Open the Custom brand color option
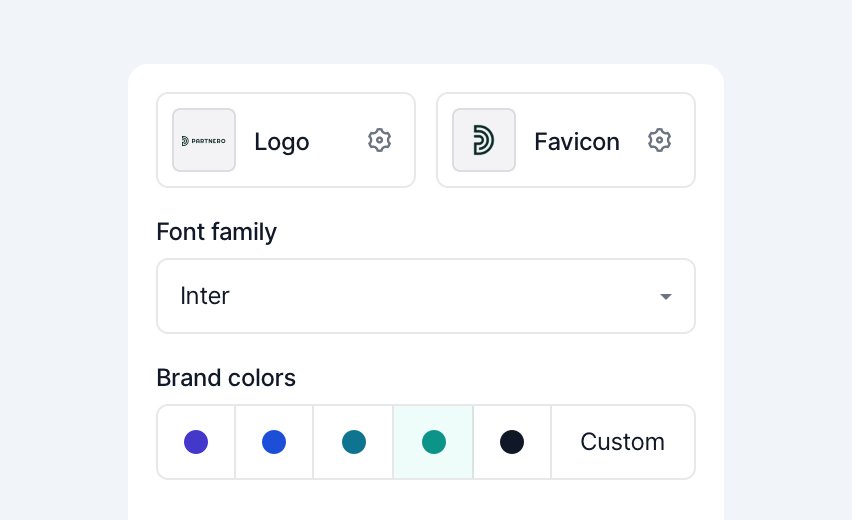The image size is (852, 520). (623, 442)
